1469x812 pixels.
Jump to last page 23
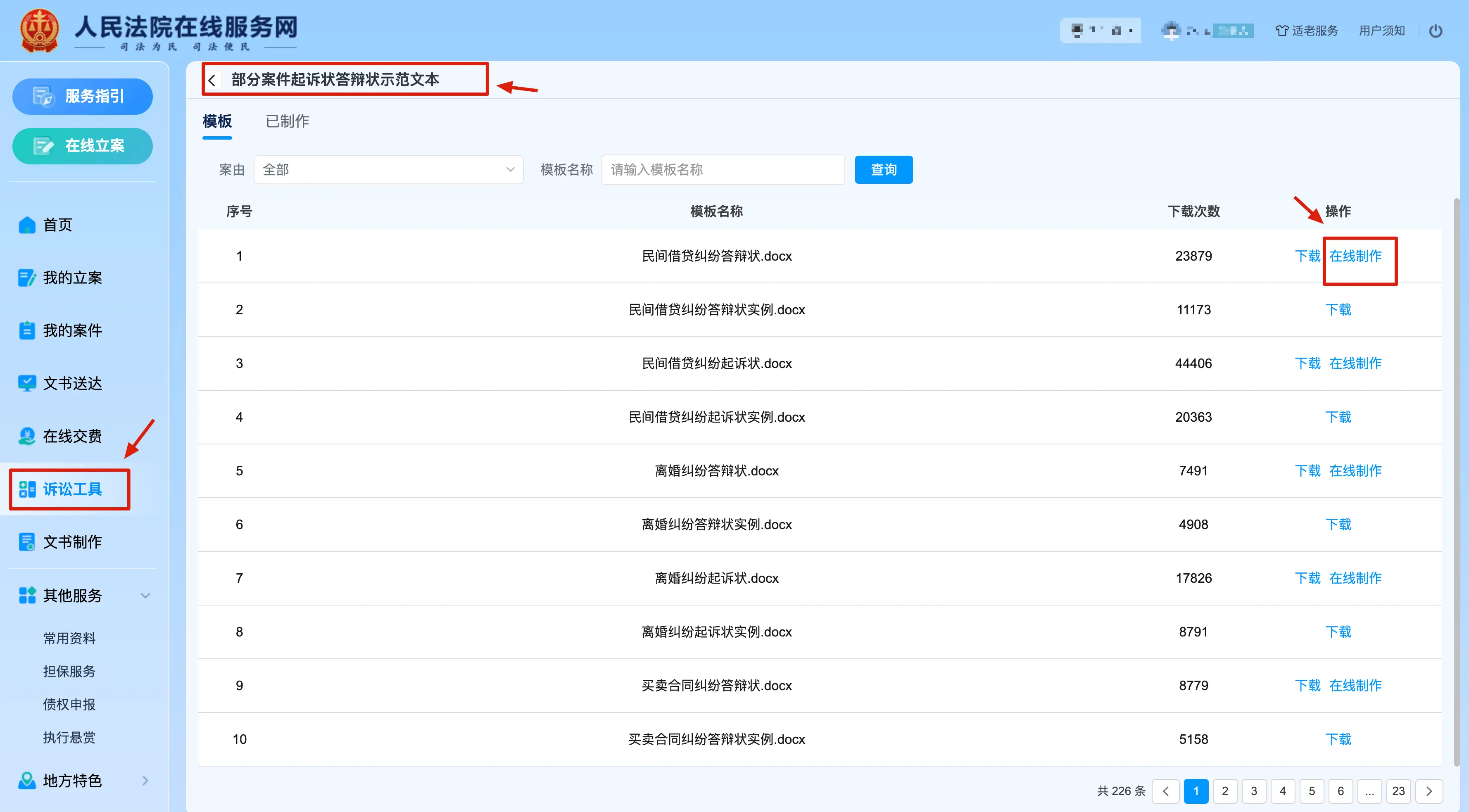1398,791
